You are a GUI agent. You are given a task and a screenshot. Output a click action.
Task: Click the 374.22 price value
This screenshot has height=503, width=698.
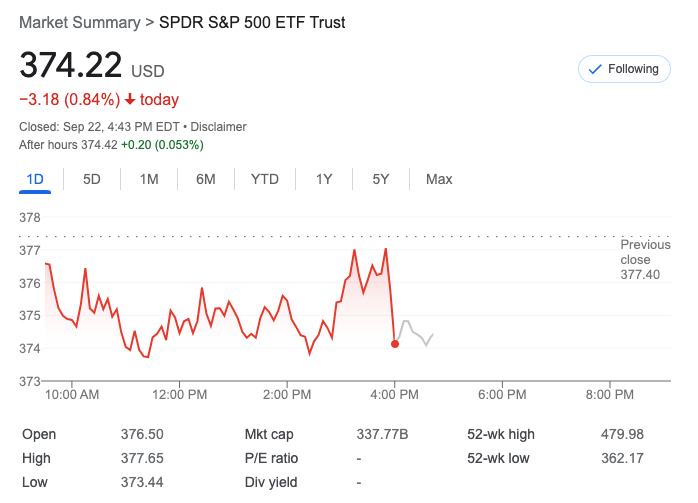[x=71, y=68]
